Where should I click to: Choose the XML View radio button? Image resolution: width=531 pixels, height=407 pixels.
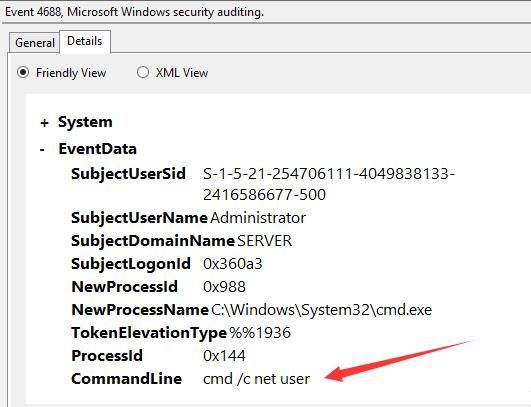point(143,72)
